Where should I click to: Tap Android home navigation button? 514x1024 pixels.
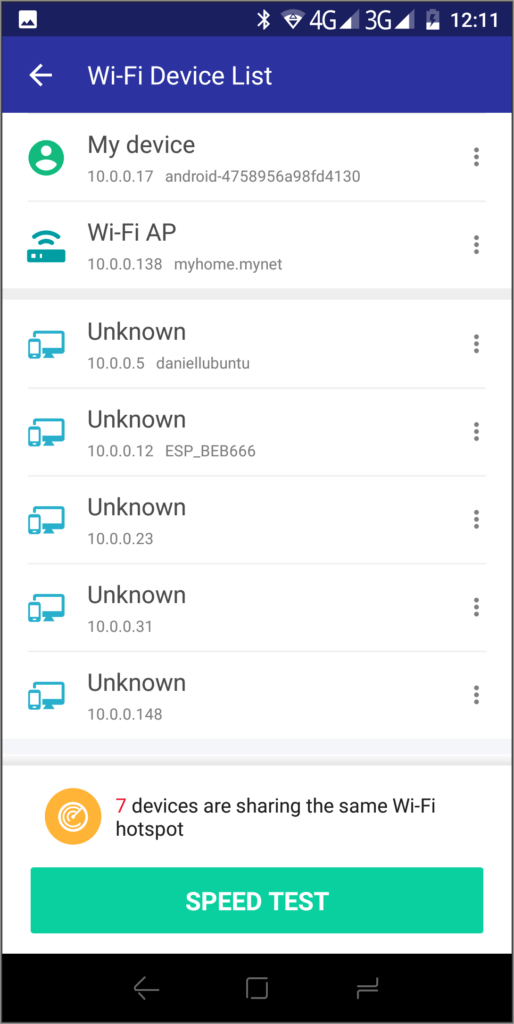pos(257,988)
